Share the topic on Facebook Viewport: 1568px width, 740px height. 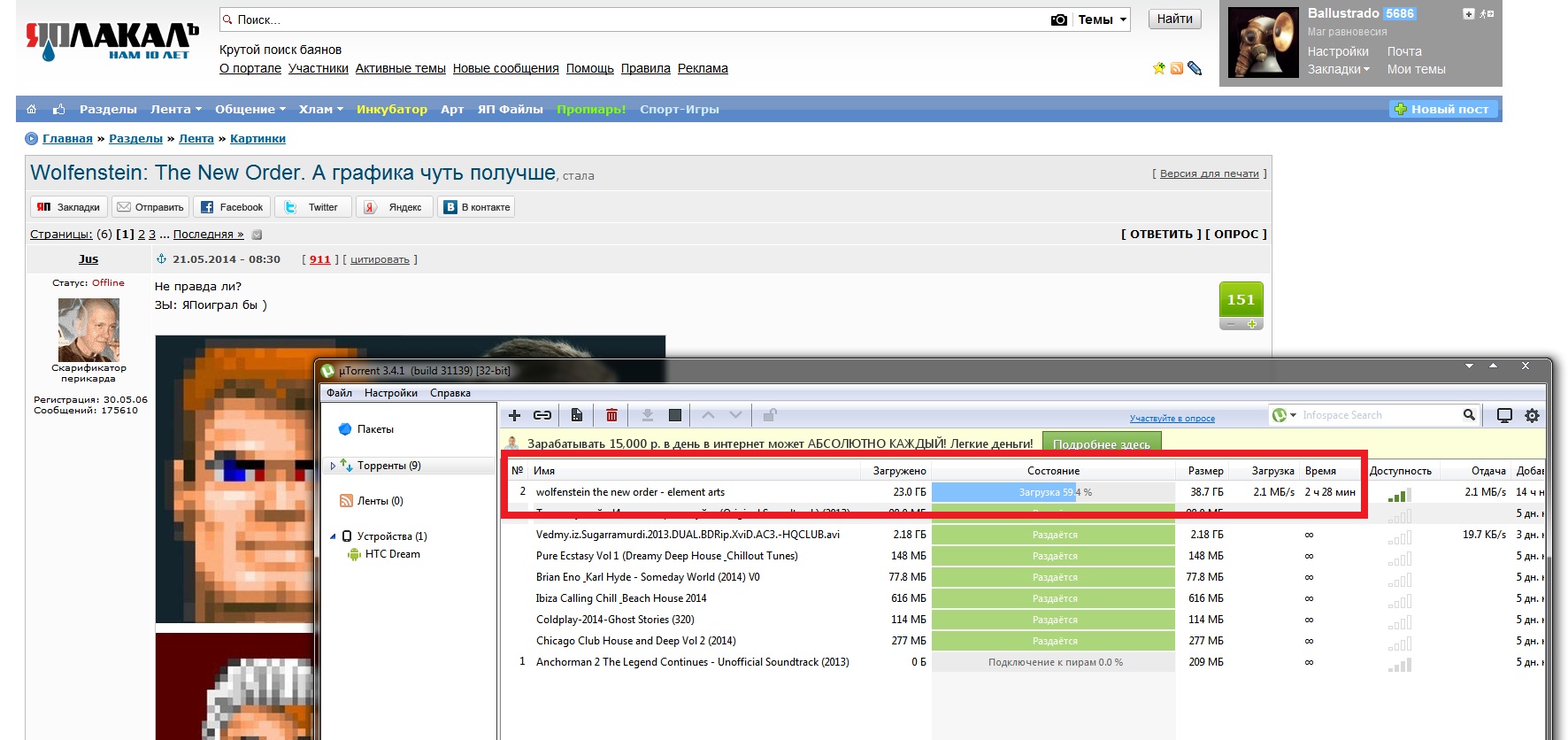tap(232, 207)
